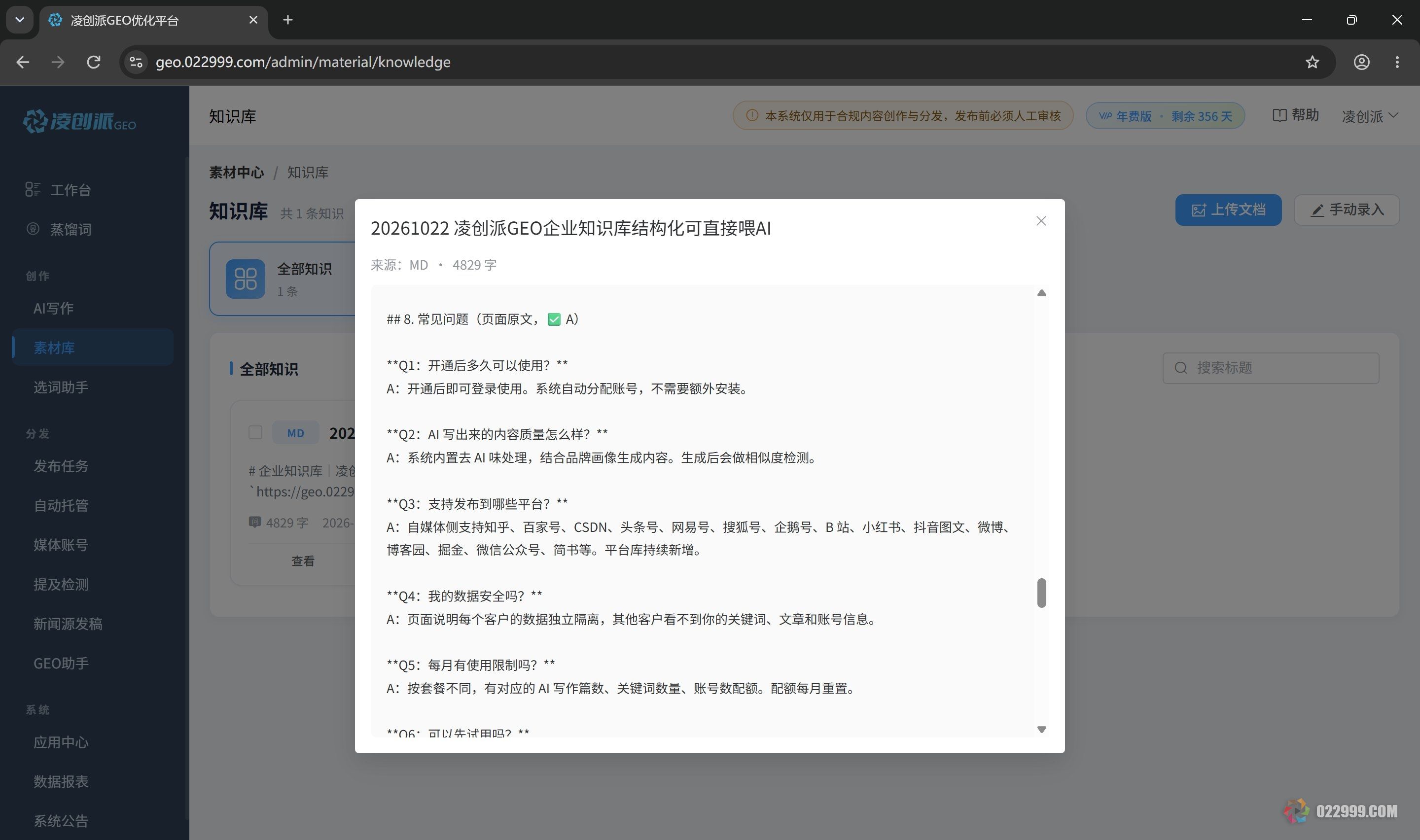Open the Chrome three-dot menu
This screenshot has width=1420, height=840.
tap(1397, 62)
